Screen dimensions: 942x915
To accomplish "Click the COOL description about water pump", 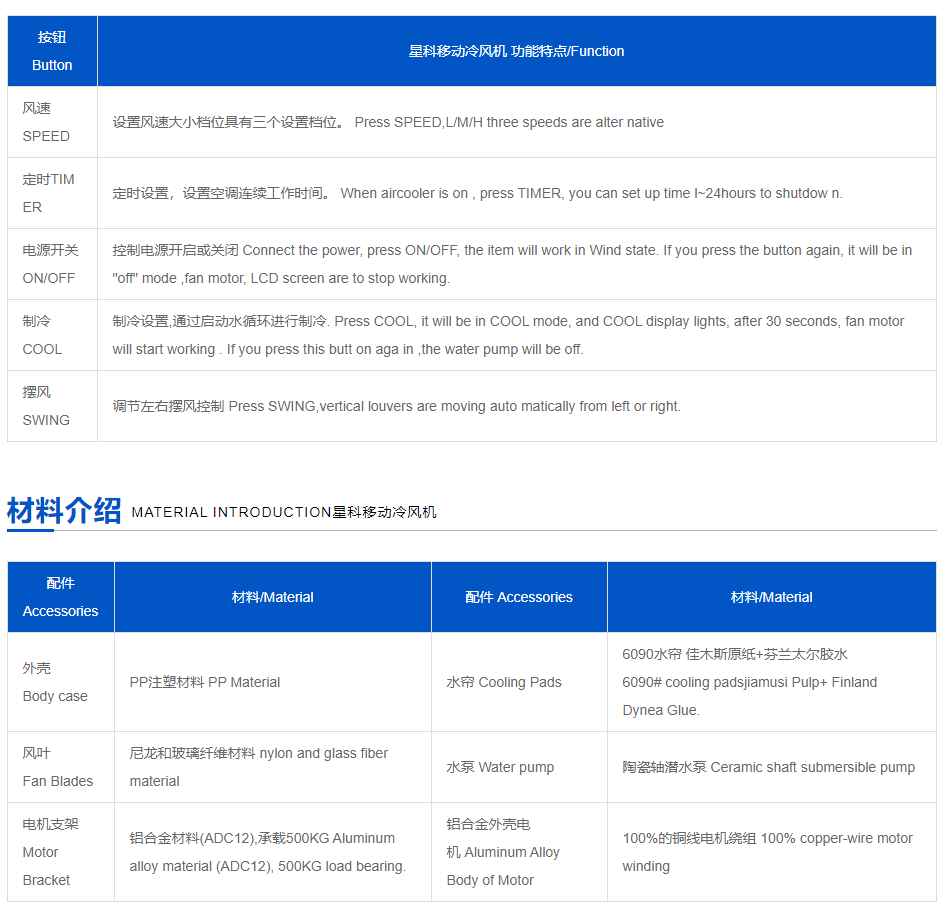I will pos(517,335).
